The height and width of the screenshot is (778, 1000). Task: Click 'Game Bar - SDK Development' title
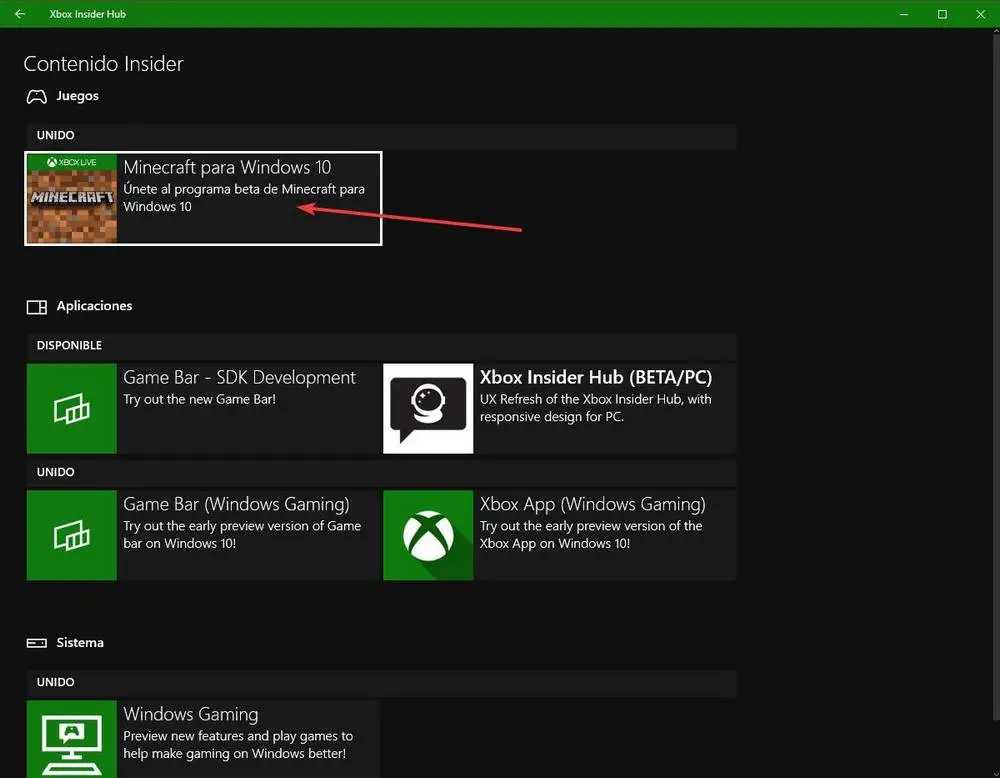tap(239, 378)
